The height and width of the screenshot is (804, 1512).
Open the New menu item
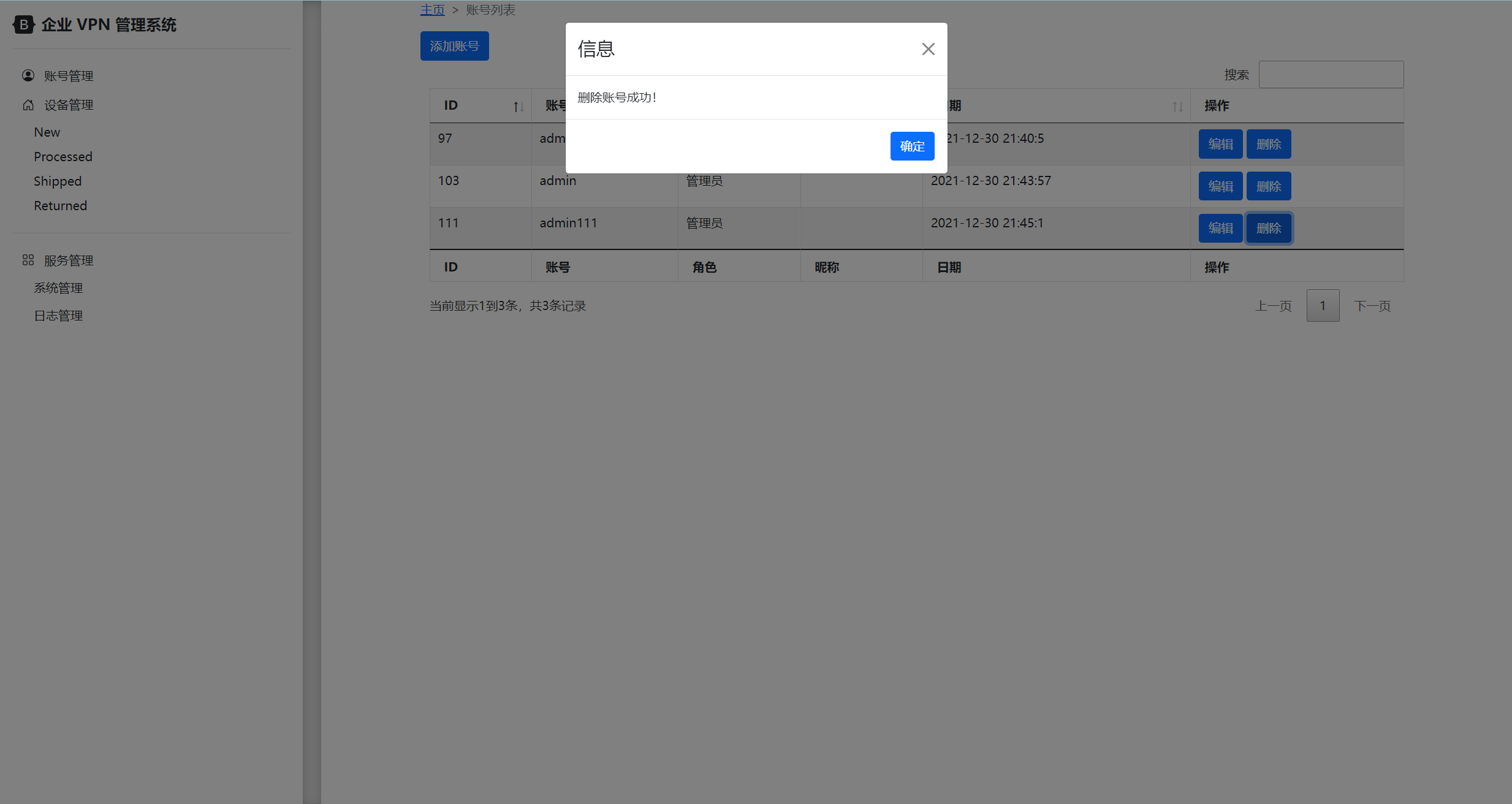(x=47, y=132)
